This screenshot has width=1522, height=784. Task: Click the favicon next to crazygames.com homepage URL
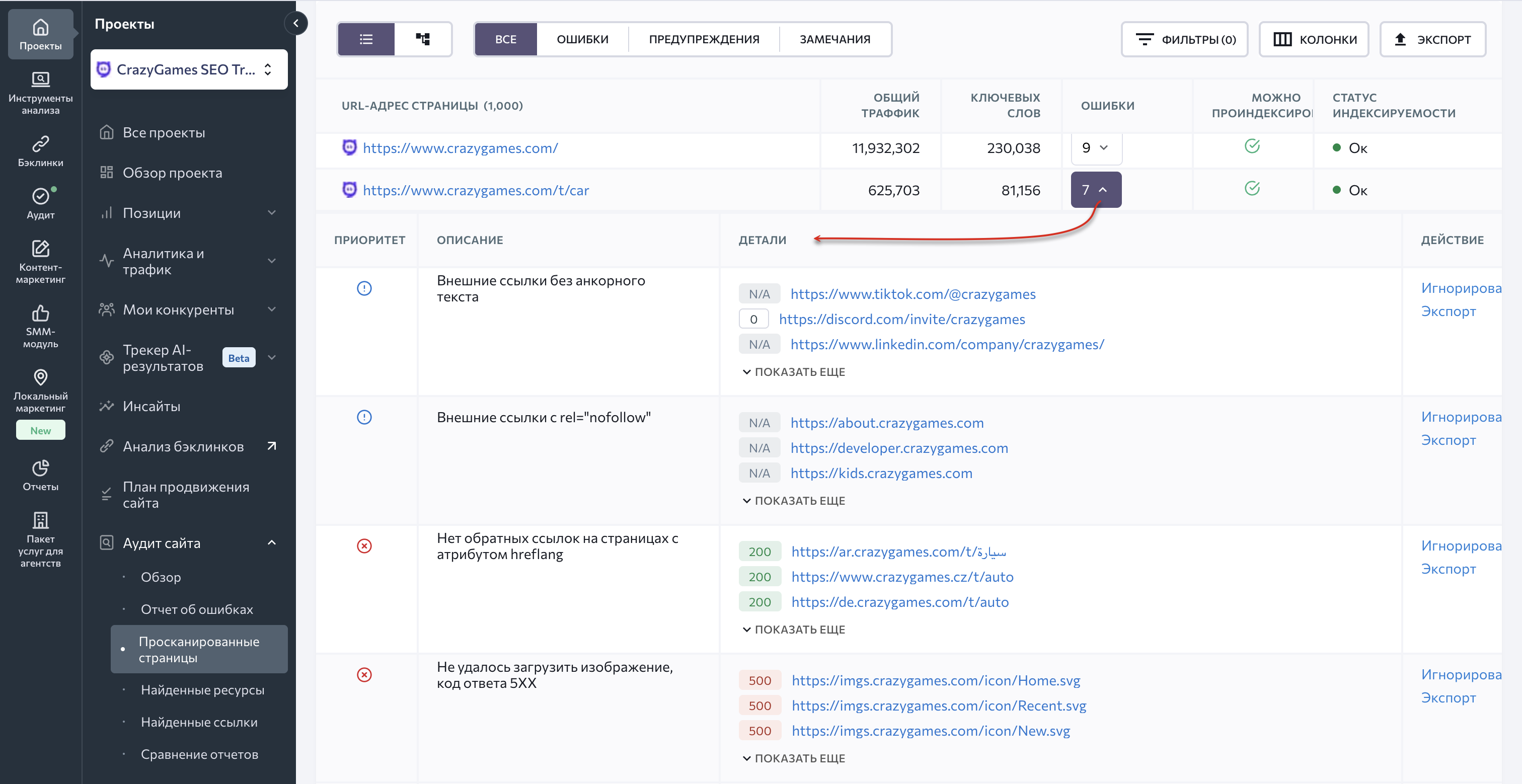click(x=349, y=147)
